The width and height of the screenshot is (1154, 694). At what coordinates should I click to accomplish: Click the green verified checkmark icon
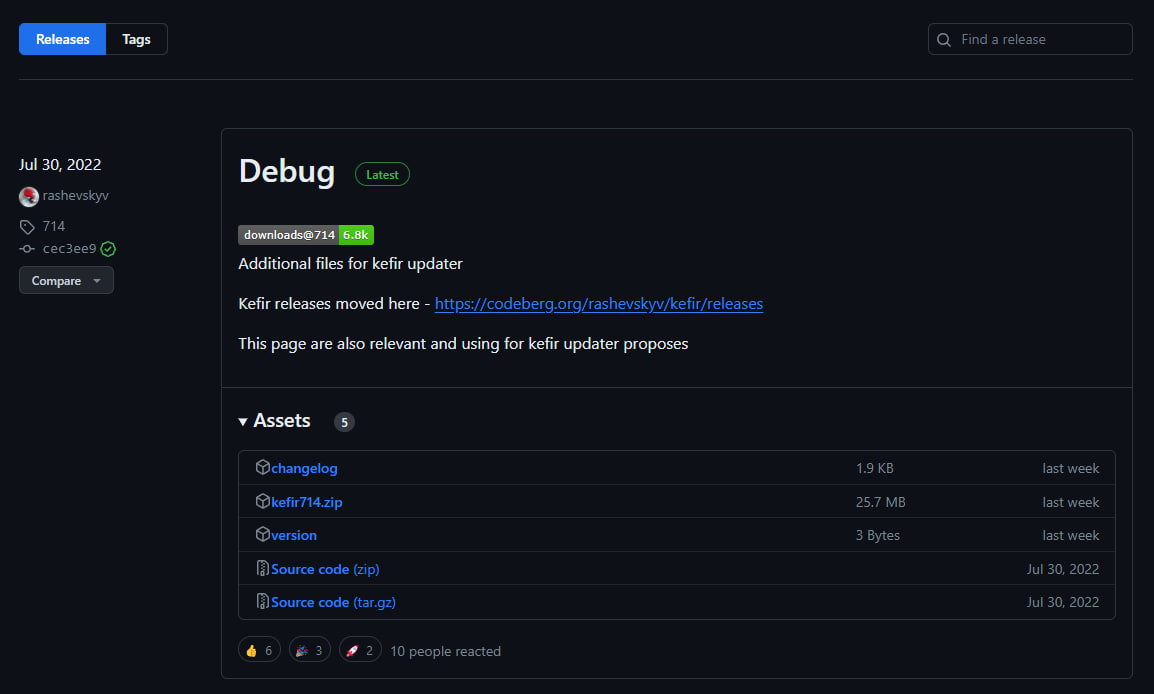click(x=108, y=249)
